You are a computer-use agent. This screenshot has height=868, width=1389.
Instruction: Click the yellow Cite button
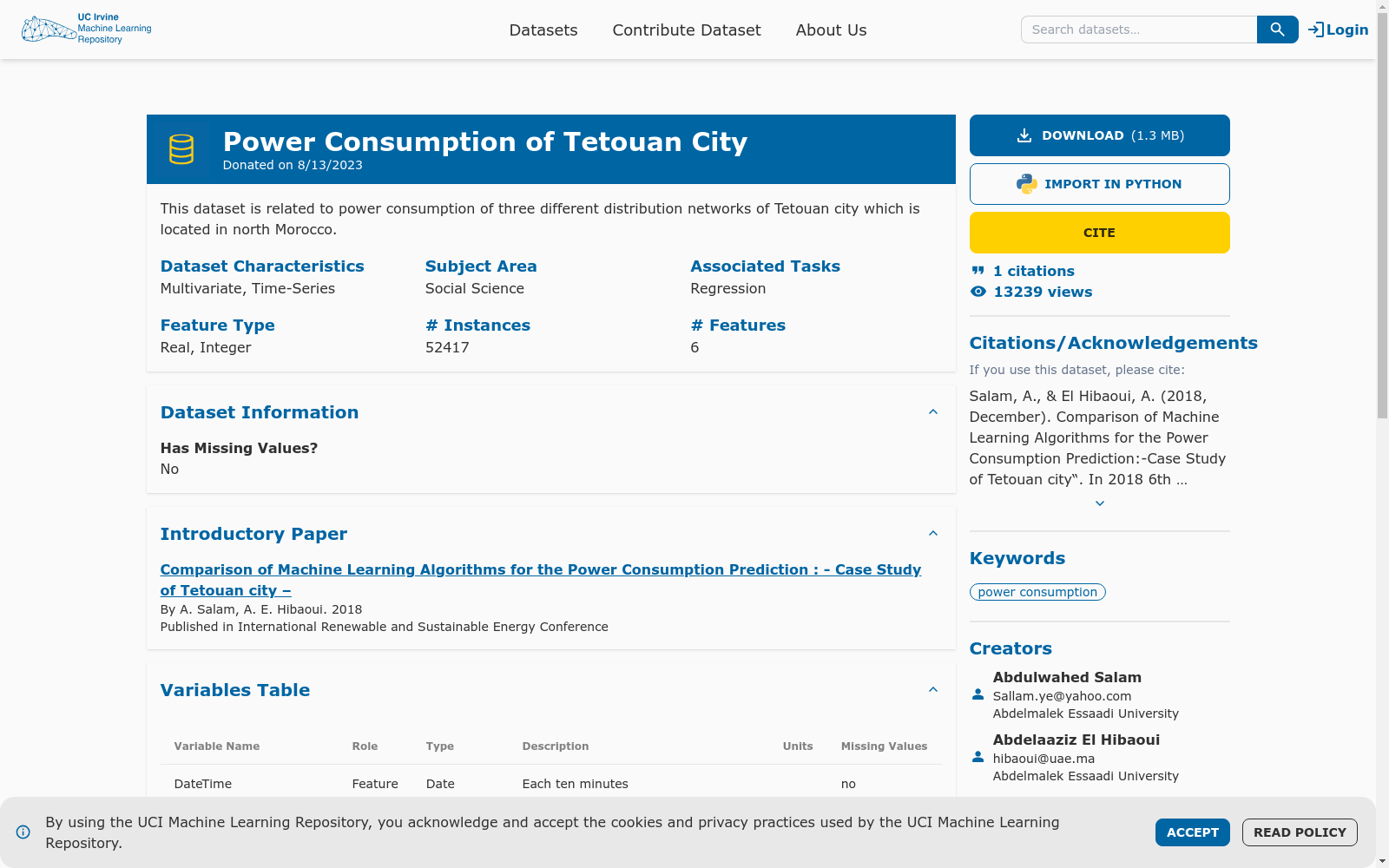click(x=1100, y=233)
